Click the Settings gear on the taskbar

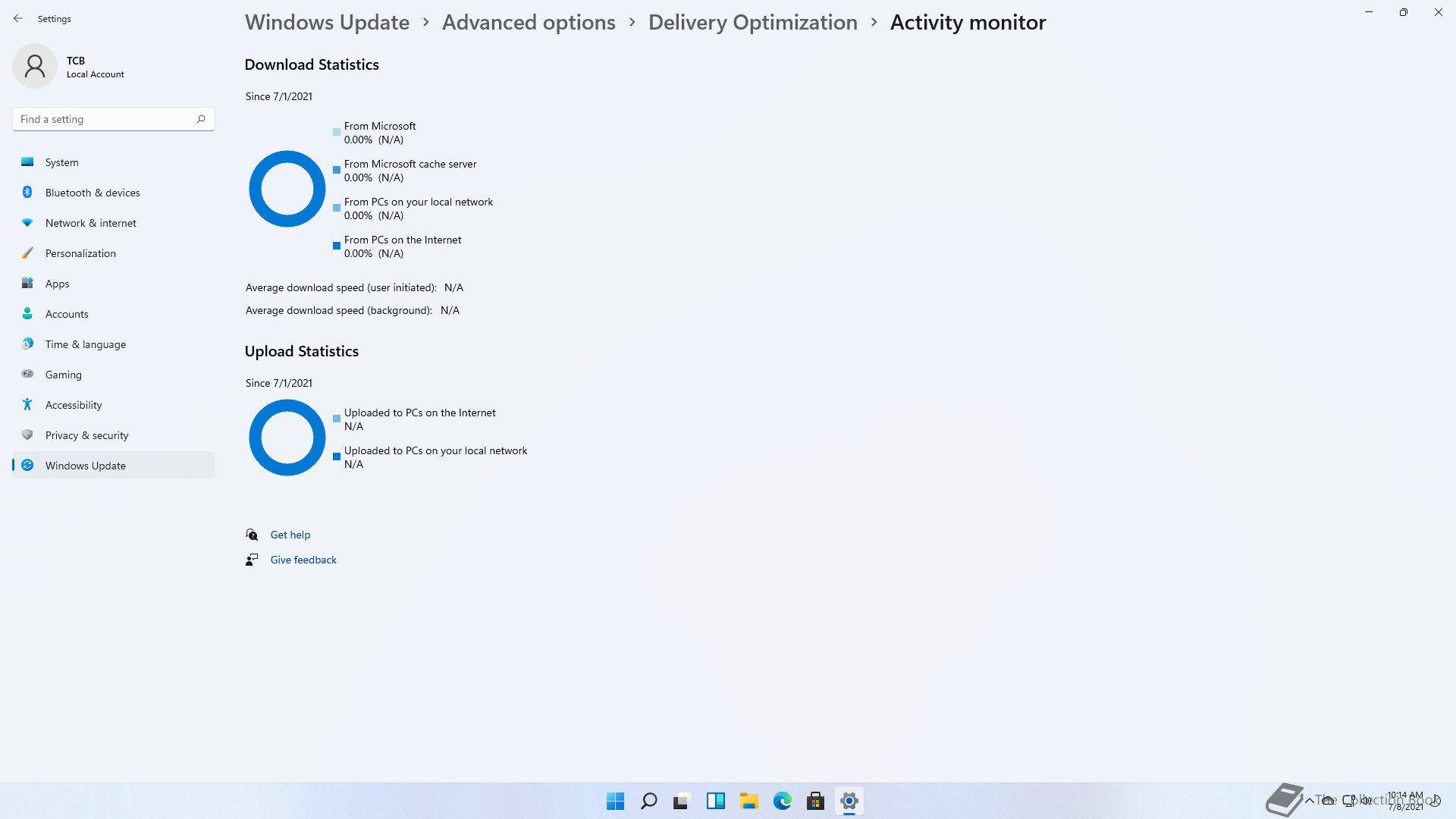coord(849,801)
